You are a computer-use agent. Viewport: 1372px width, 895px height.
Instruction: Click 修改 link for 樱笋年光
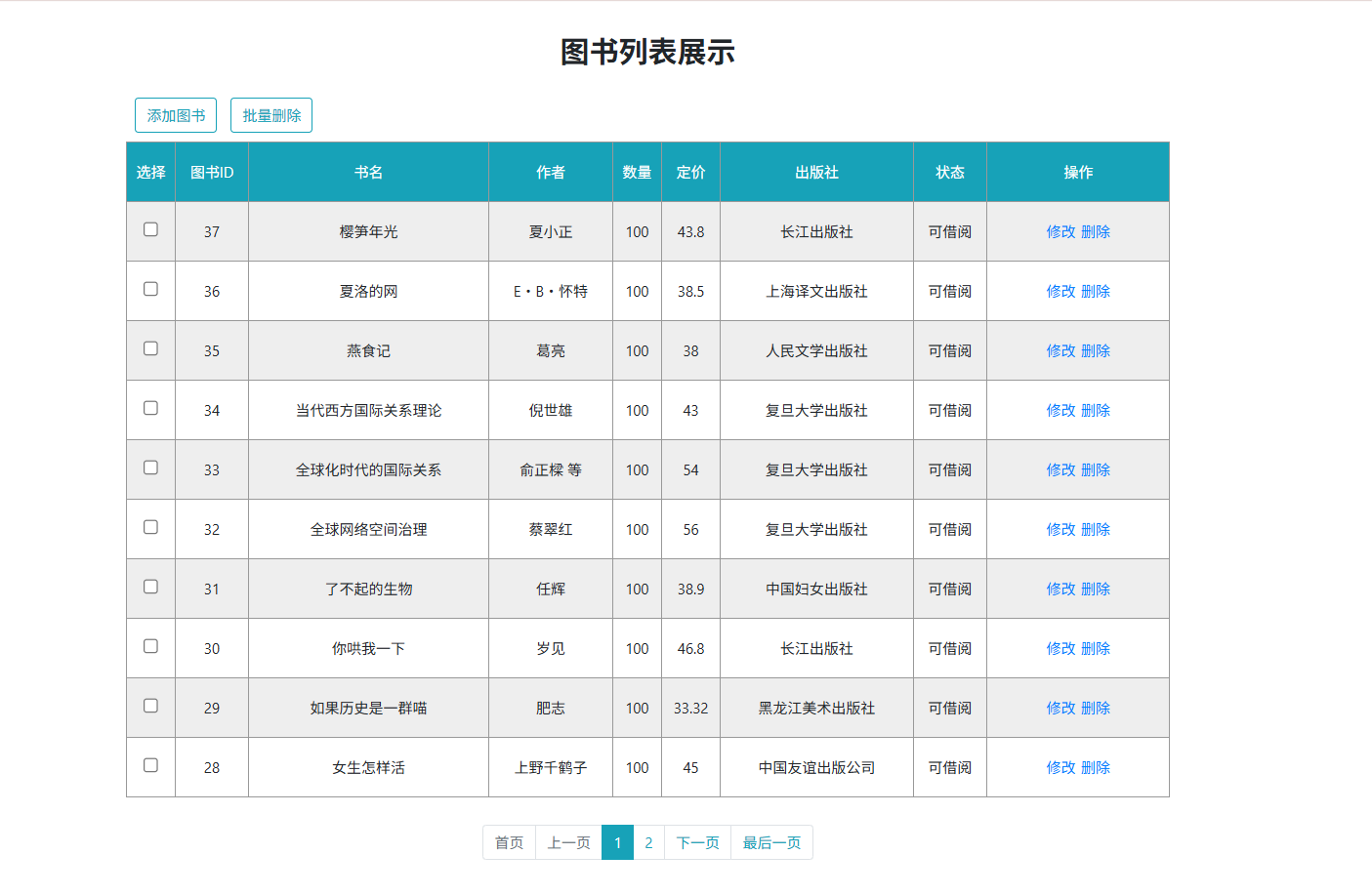tap(1060, 231)
